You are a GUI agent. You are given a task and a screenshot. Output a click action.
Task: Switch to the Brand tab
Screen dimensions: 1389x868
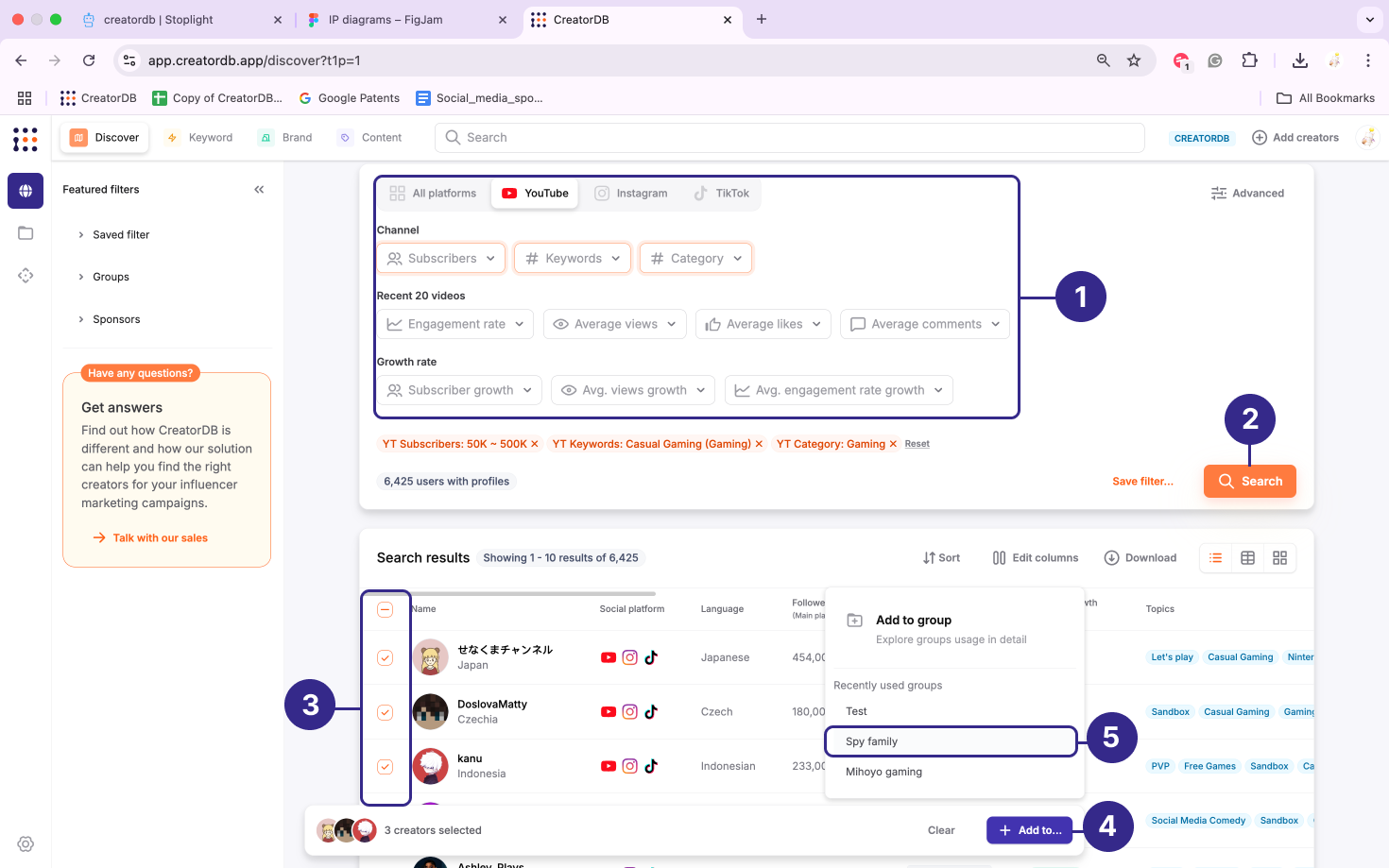[x=286, y=138]
